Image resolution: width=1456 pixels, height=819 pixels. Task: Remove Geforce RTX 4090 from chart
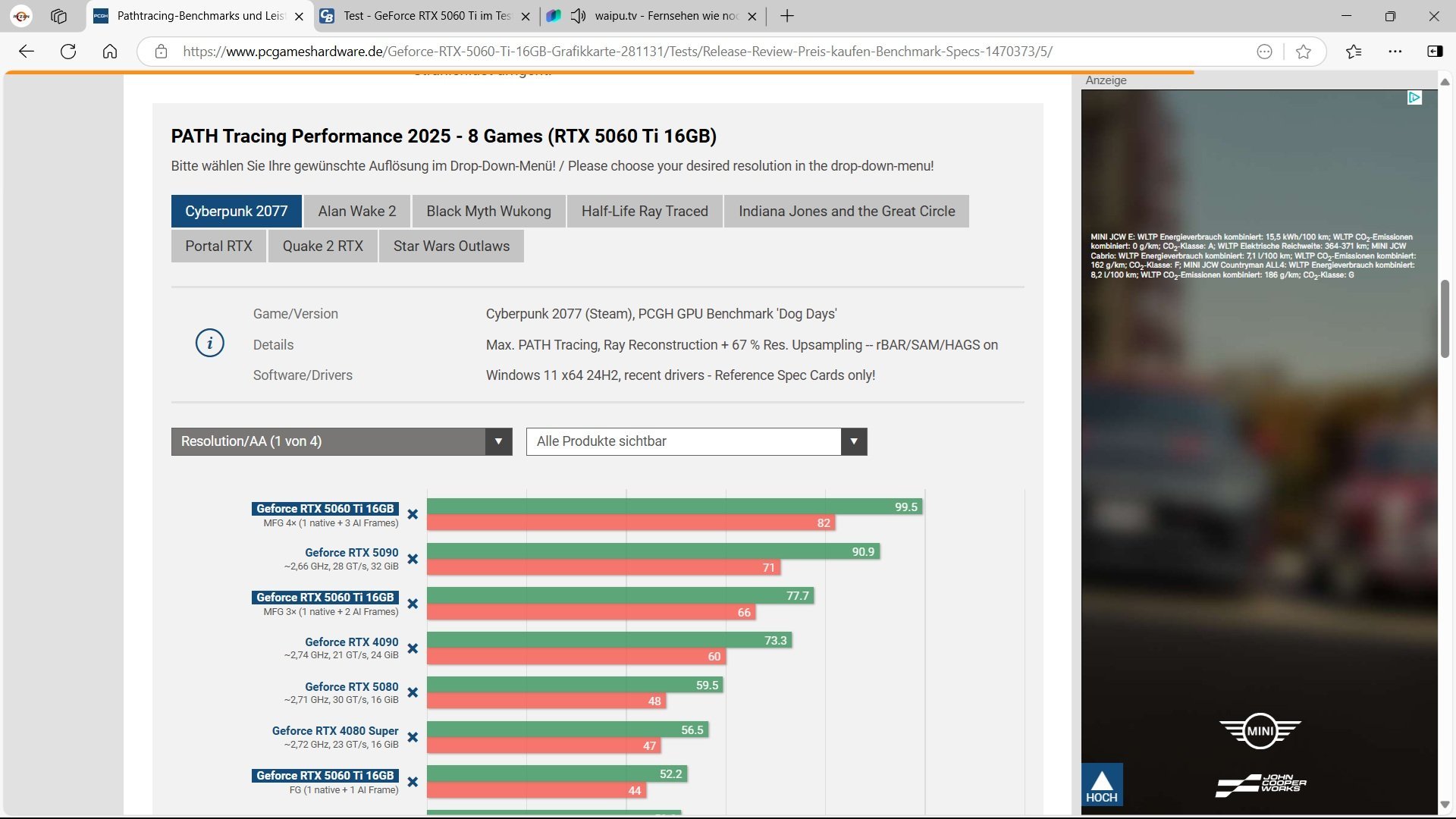point(413,648)
